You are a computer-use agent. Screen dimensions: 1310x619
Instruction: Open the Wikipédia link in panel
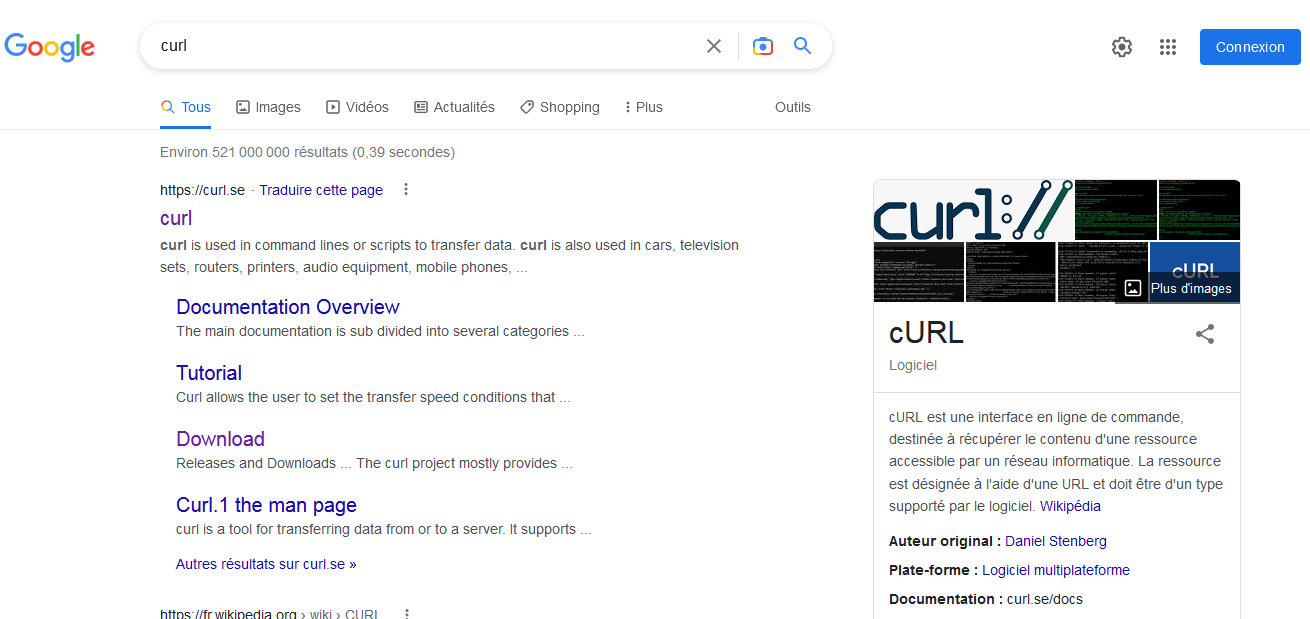(x=1070, y=506)
